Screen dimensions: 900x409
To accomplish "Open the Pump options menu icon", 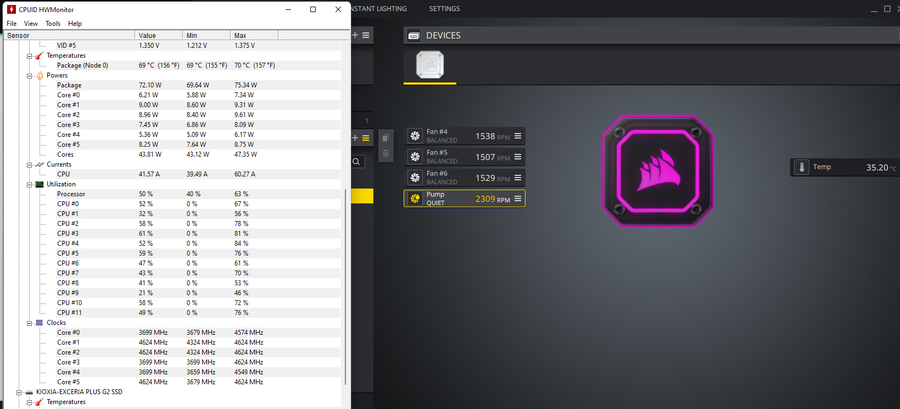I will tap(518, 198).
